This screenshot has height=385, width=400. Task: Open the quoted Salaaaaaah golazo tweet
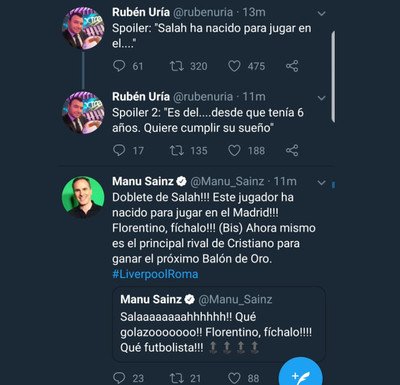coord(219,324)
